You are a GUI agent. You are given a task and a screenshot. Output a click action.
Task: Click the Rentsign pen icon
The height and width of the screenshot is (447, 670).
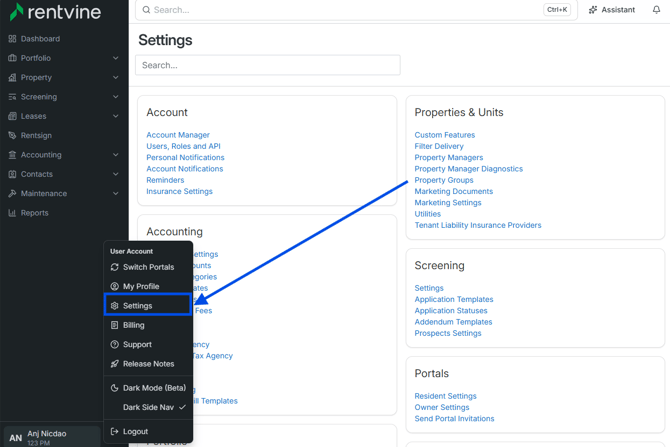click(x=12, y=135)
